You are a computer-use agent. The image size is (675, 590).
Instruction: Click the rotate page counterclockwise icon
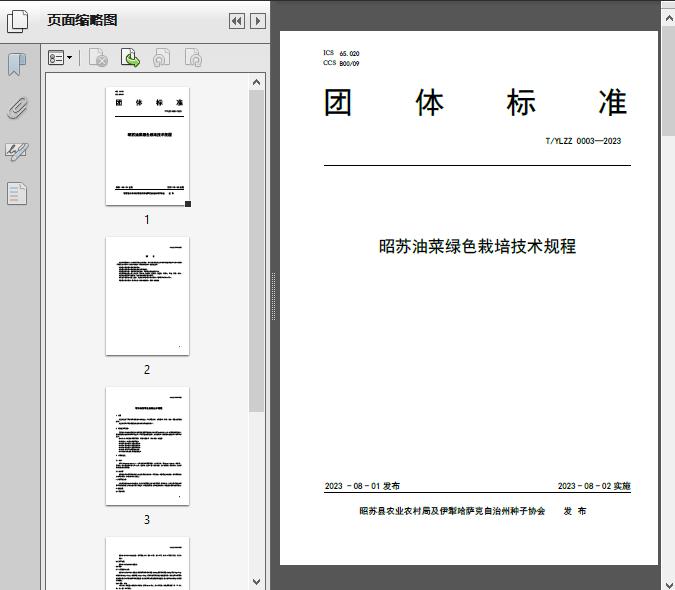pos(162,58)
